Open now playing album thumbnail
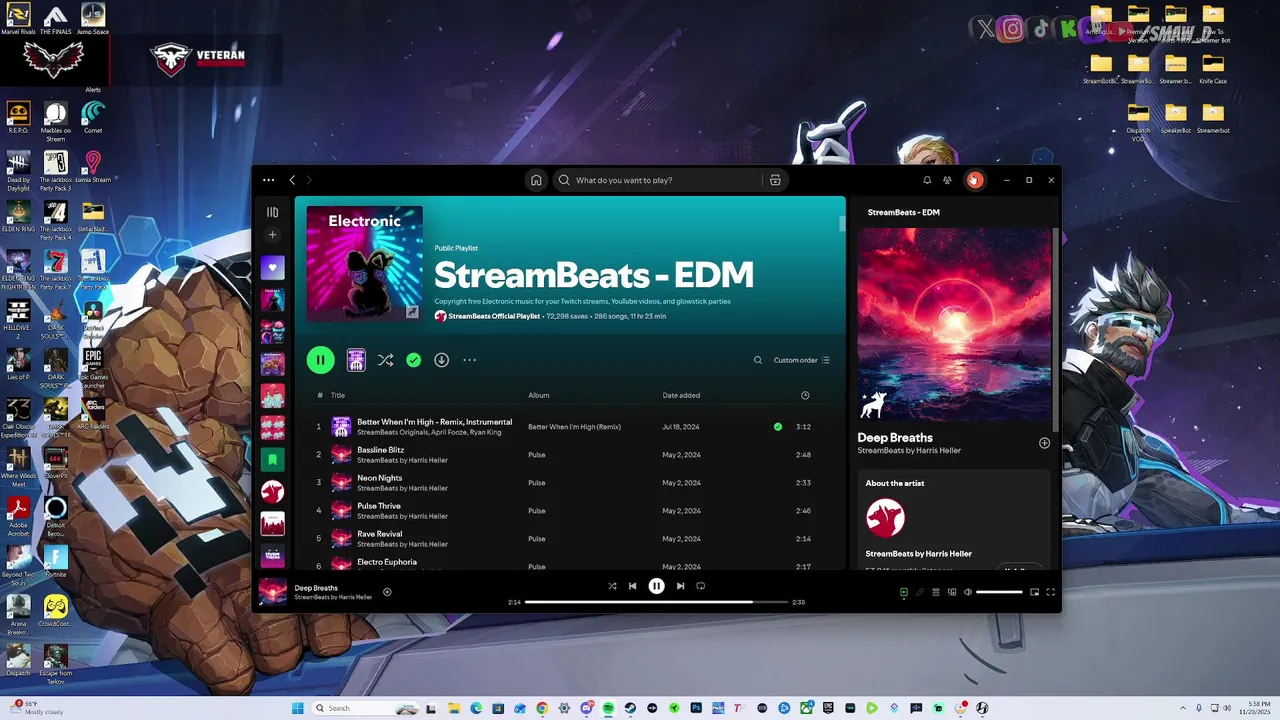 pyautogui.click(x=272, y=592)
